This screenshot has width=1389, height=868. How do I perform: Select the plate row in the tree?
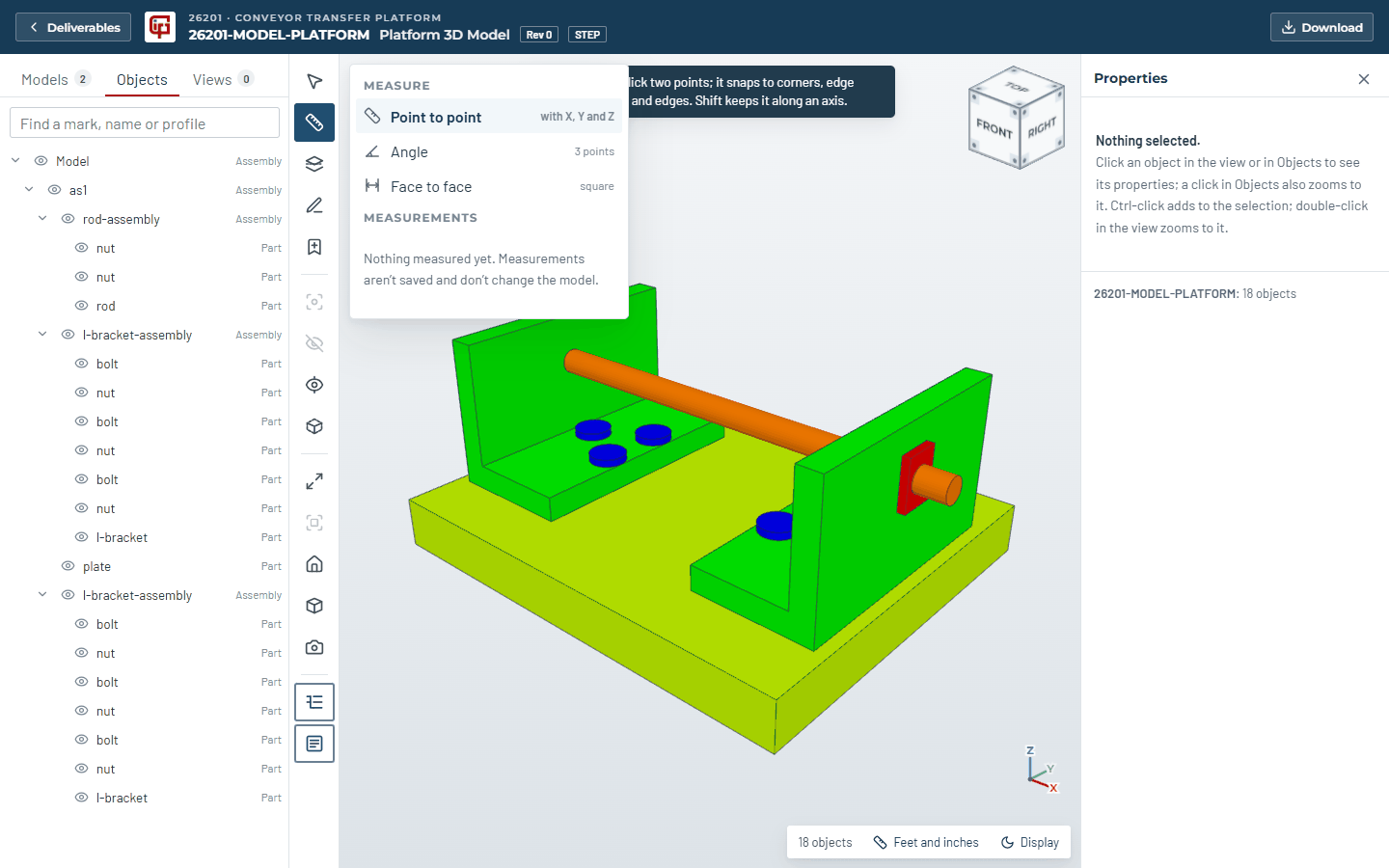coord(145,566)
